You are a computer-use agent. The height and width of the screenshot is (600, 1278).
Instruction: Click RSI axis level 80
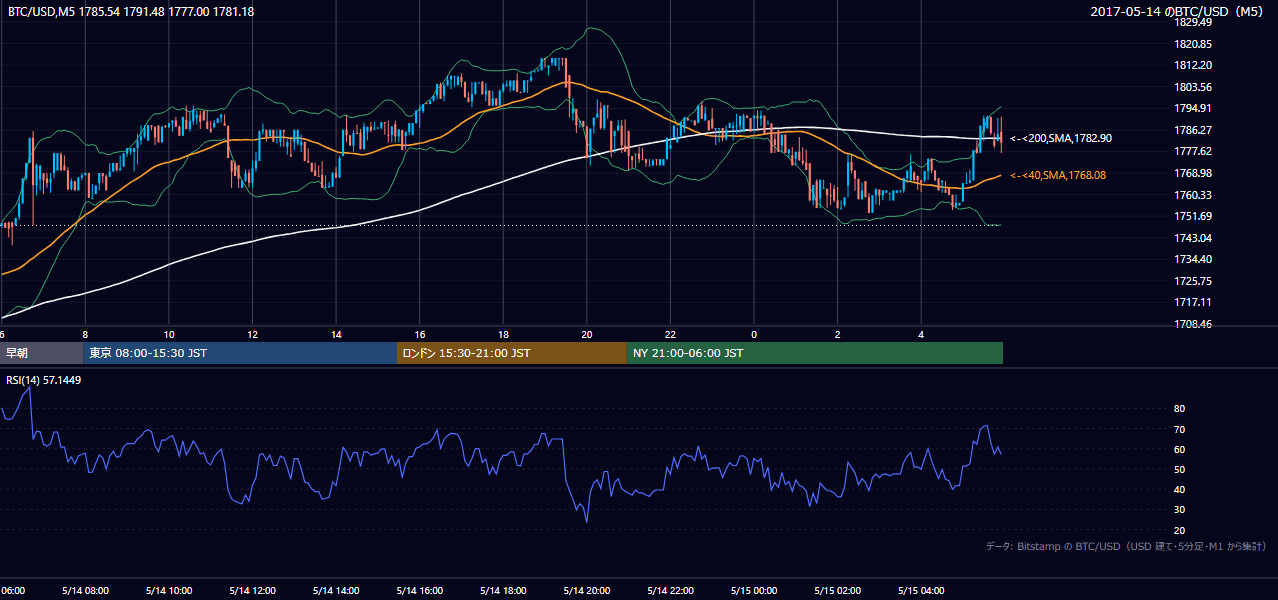(x=1179, y=409)
